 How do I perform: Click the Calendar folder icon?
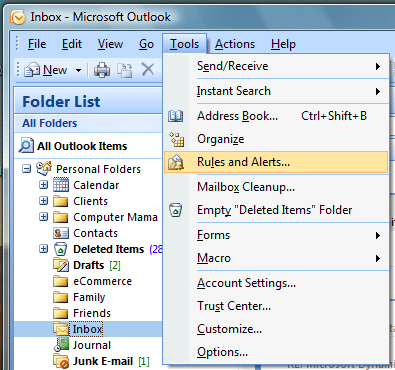pyautogui.click(x=61, y=185)
